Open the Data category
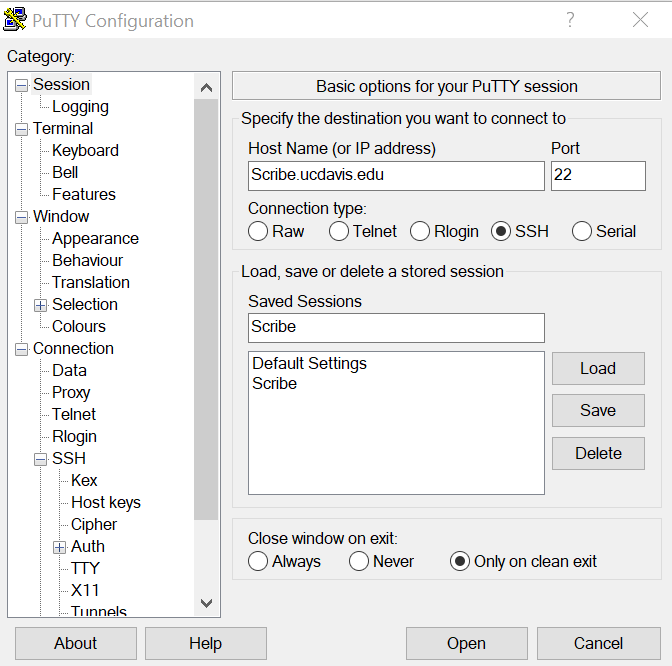The image size is (672, 666). click(x=69, y=370)
